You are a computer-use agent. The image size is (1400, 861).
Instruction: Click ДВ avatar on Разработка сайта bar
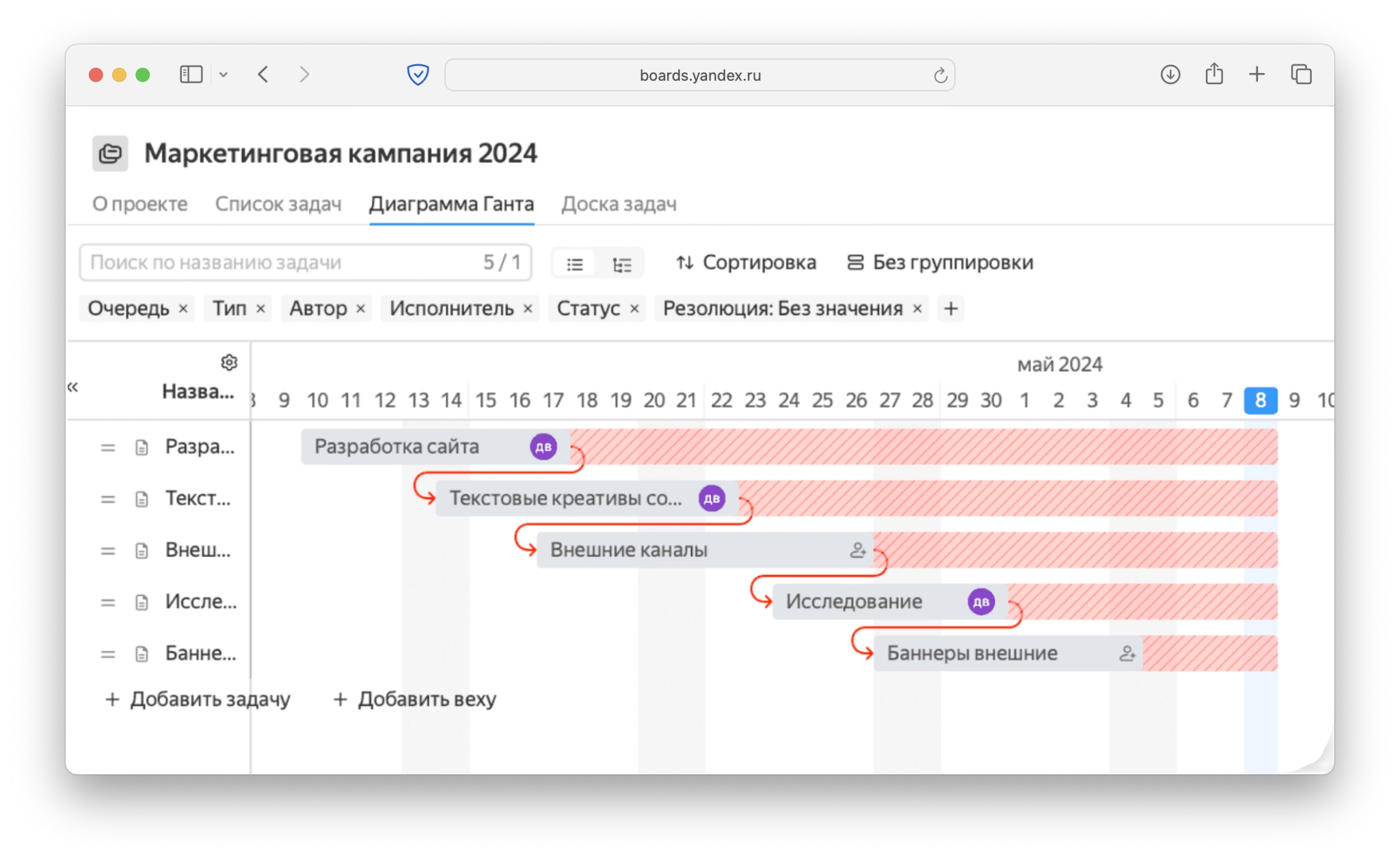point(543,447)
